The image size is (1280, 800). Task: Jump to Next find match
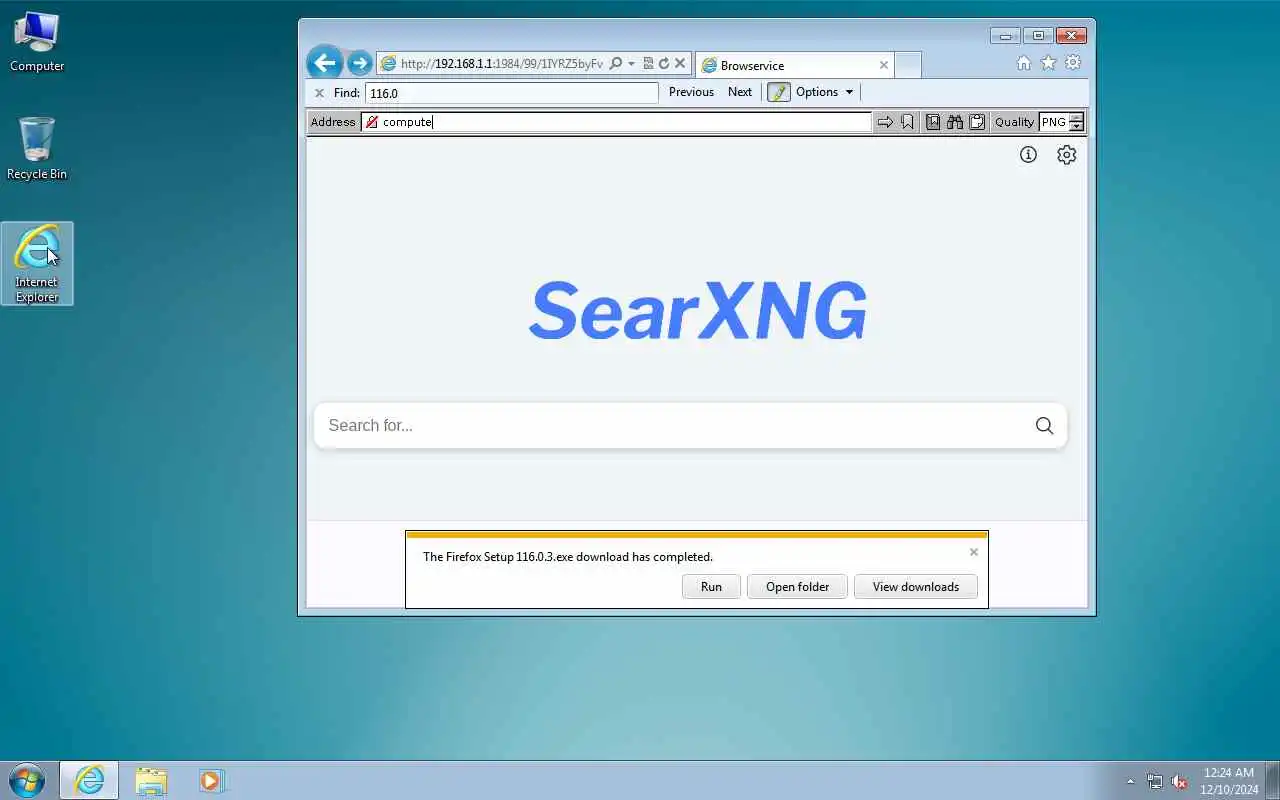[740, 92]
